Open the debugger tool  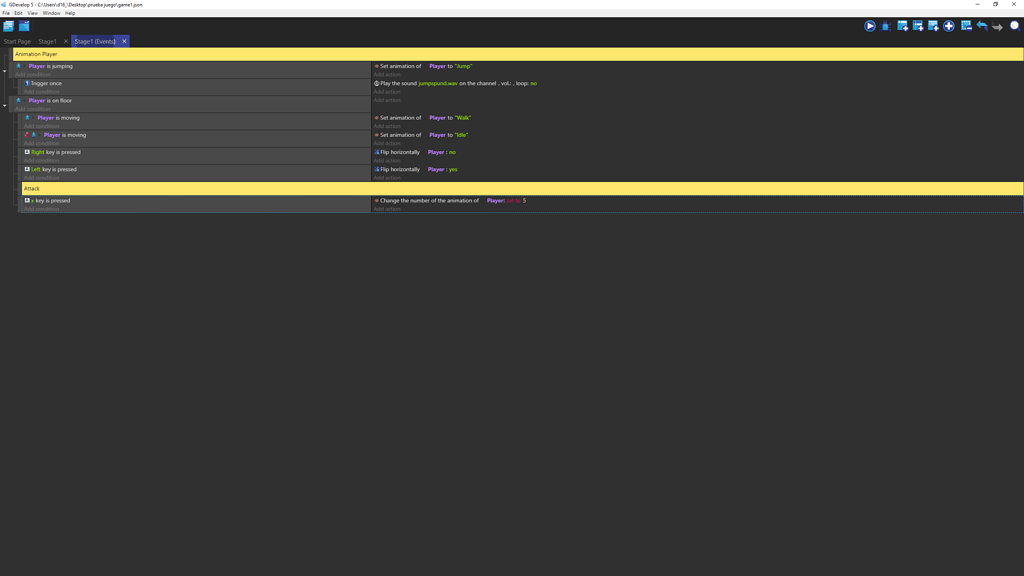coord(884,26)
